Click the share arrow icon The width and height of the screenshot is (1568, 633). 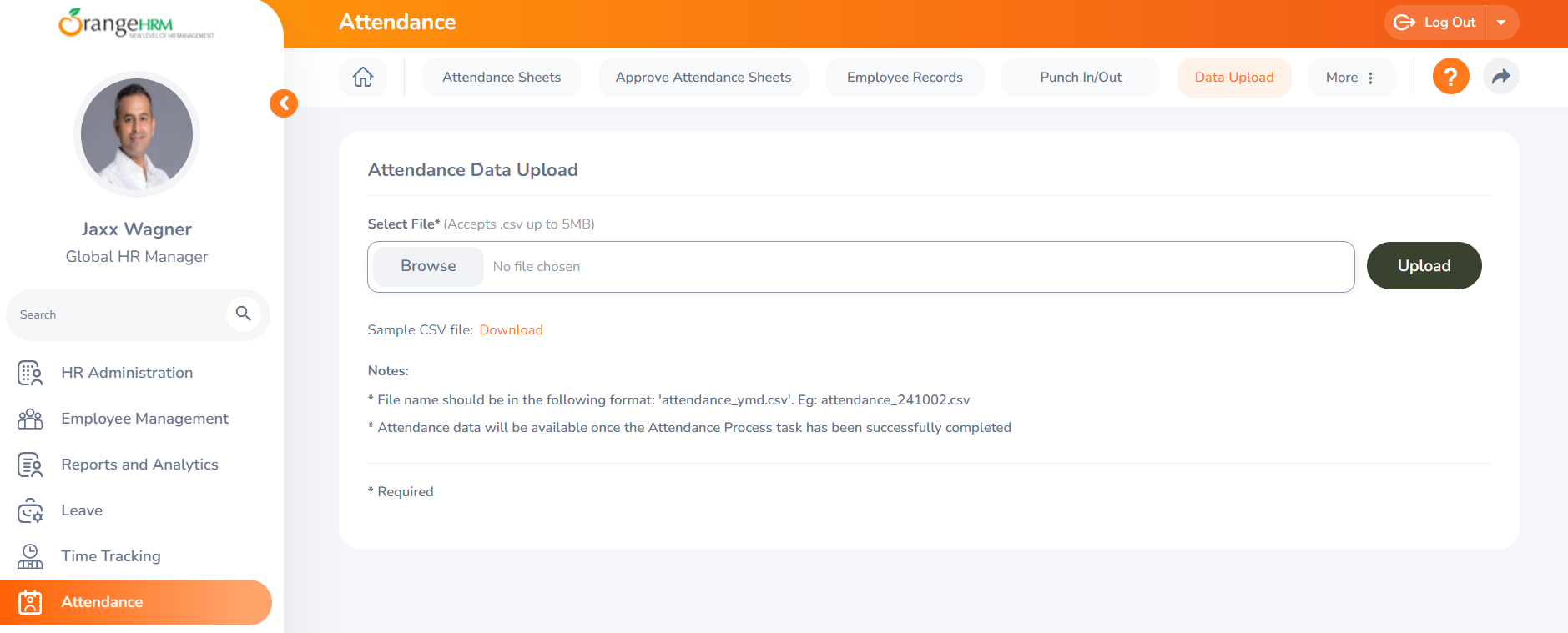tap(1500, 77)
